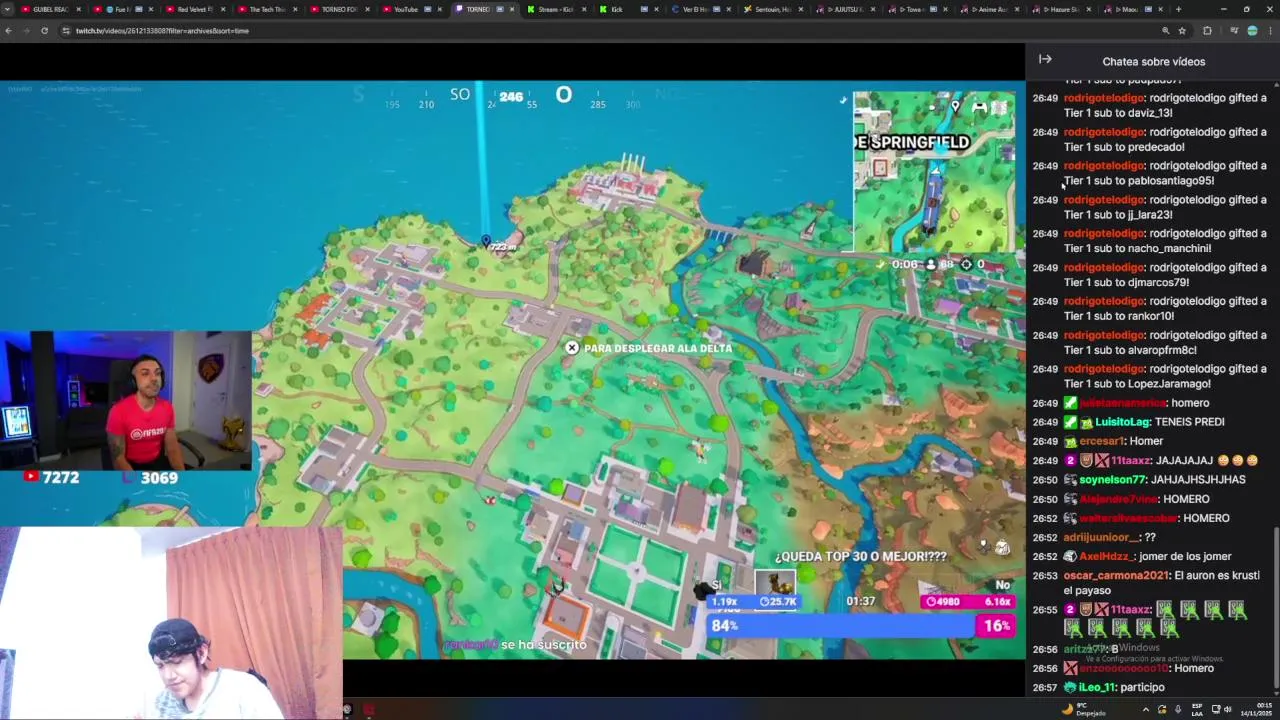The width and height of the screenshot is (1280, 720).
Task: Switch to the Anime Au tab
Action: (990, 9)
